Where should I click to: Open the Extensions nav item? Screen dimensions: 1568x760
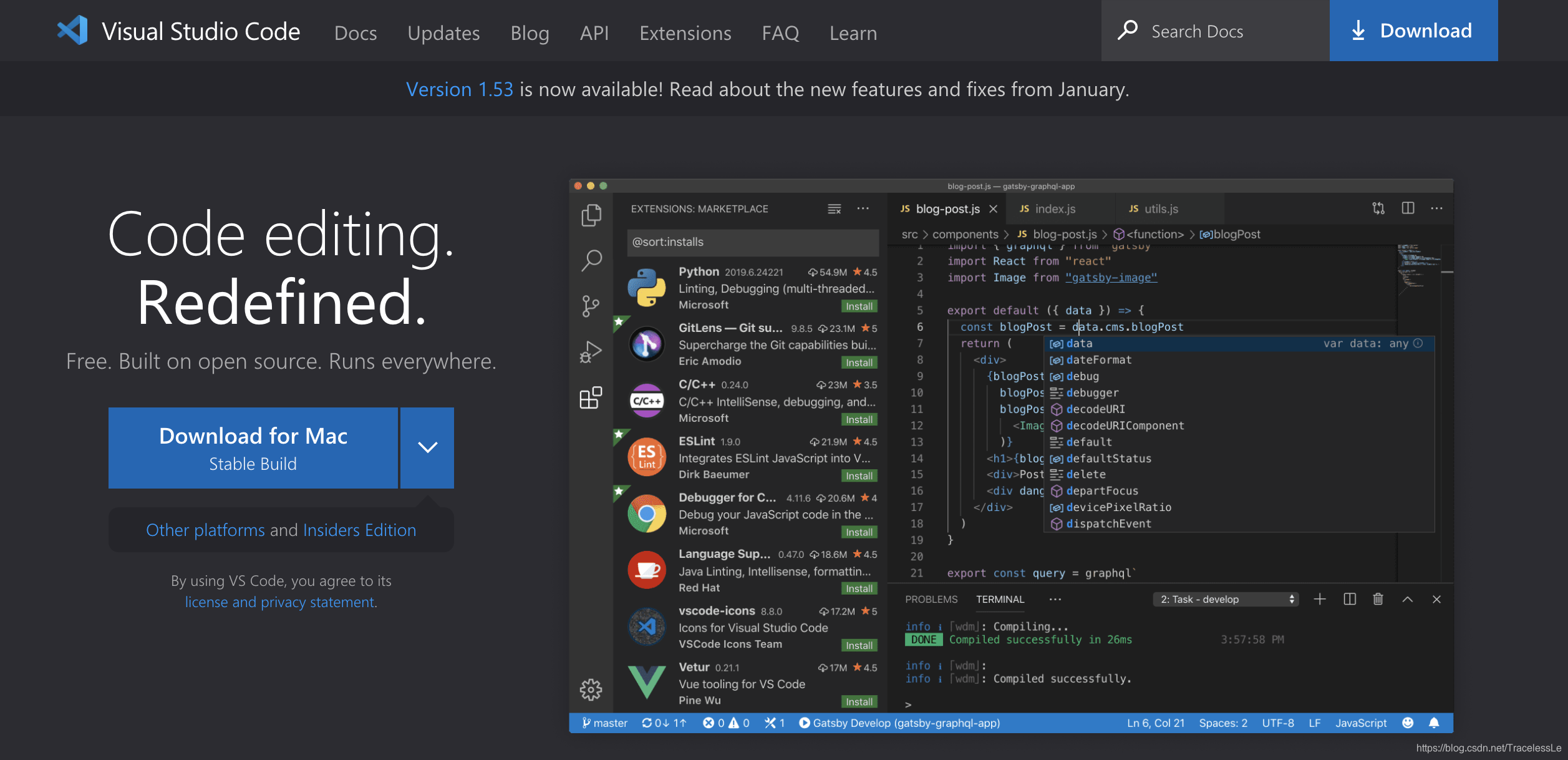pos(685,32)
